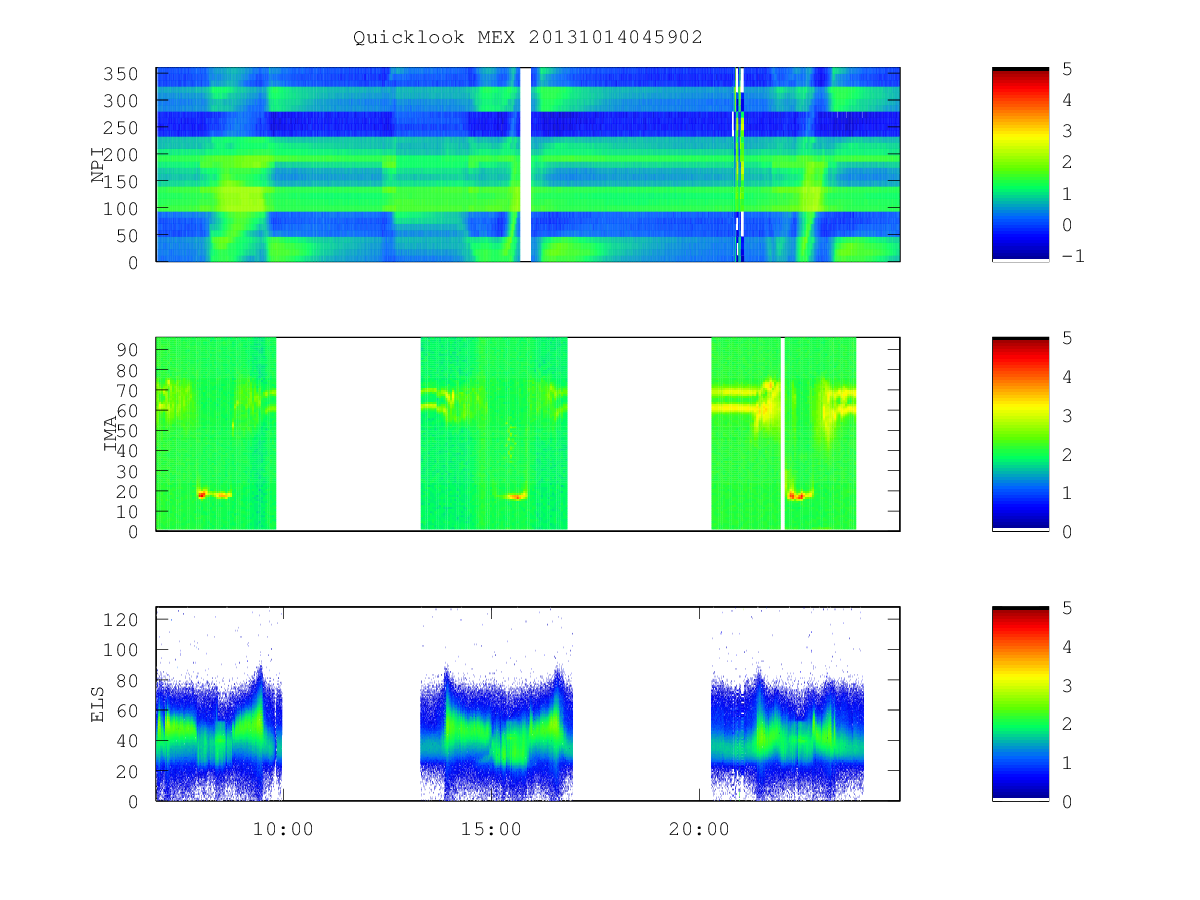Click the 5 label on NPI colorbar
1200x900 pixels.
tap(1068, 69)
